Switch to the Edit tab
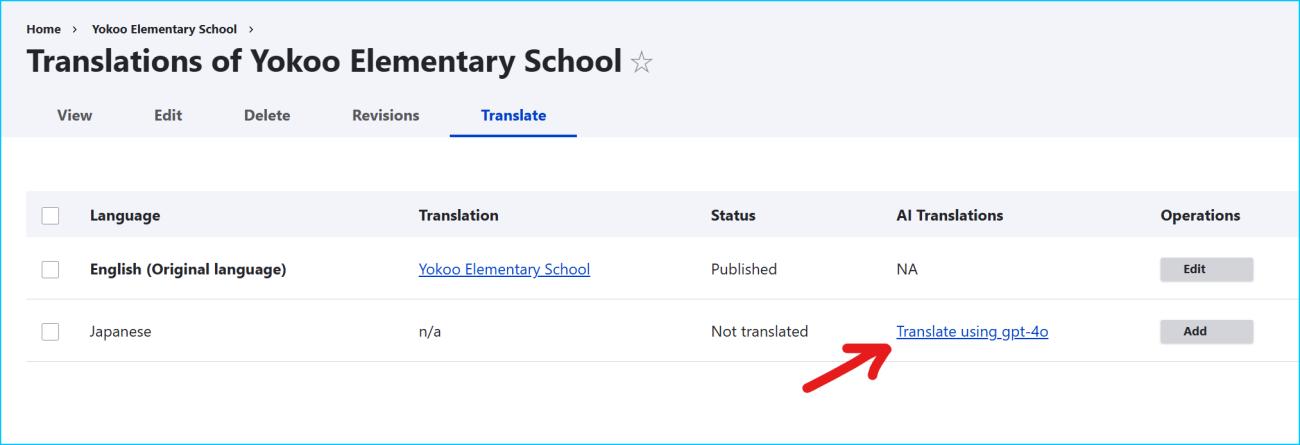The width and height of the screenshot is (1300, 445). pos(168,115)
